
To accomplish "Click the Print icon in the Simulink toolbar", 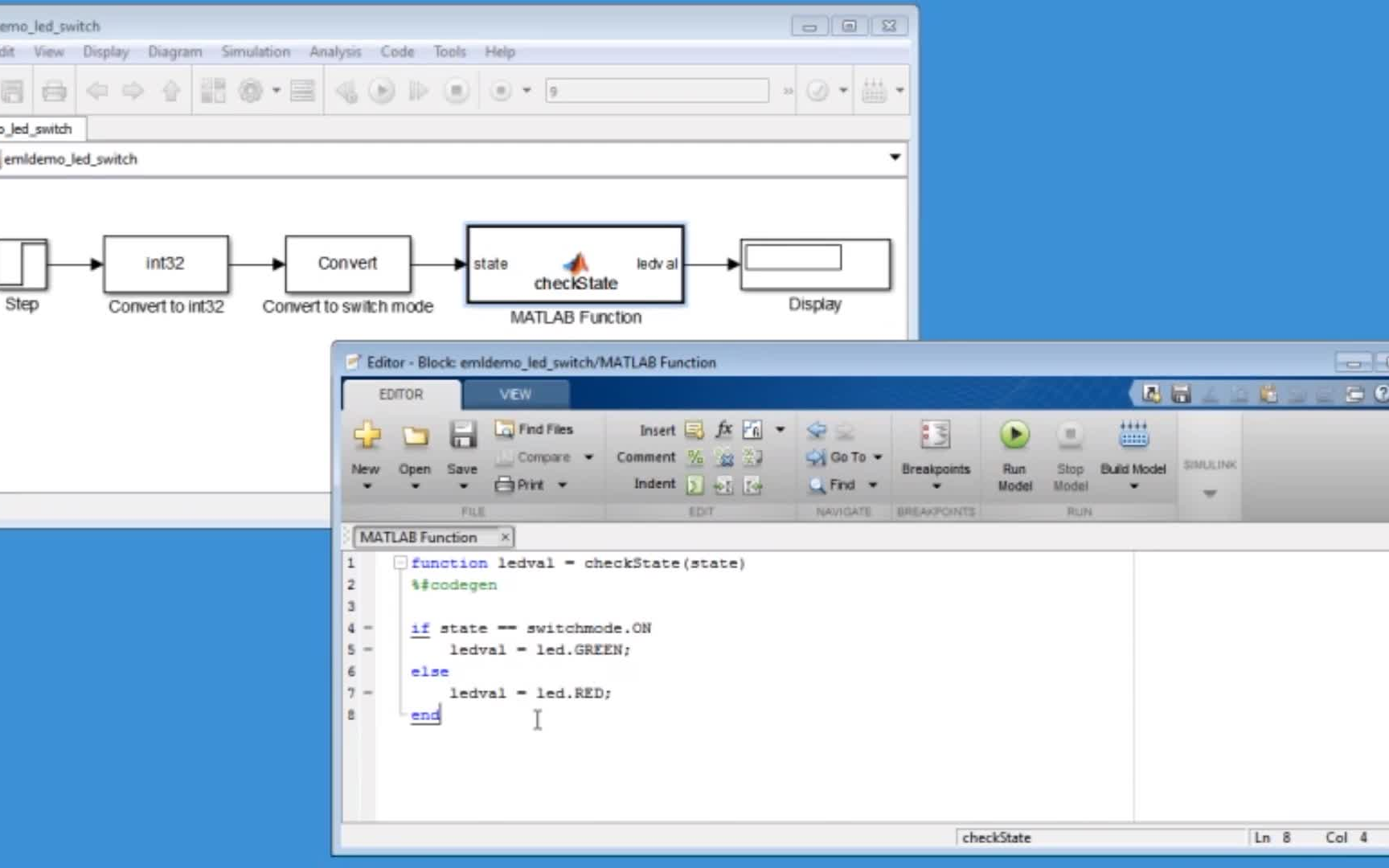I will point(54,91).
